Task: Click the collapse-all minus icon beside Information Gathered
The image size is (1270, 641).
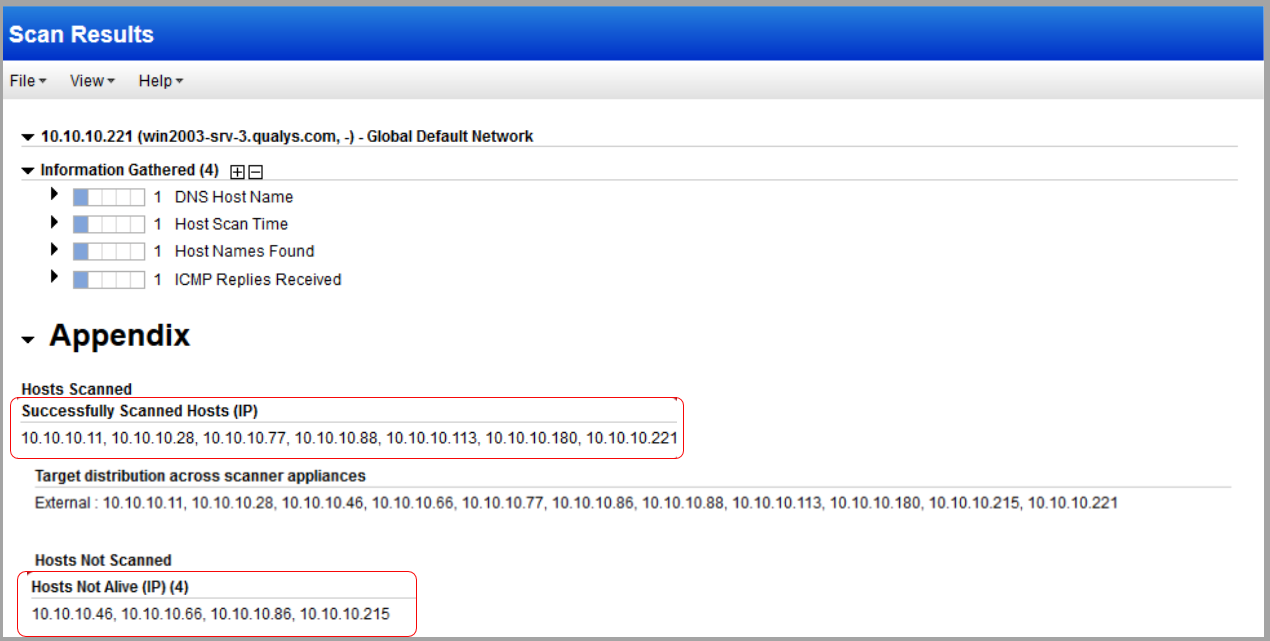Action: point(255,172)
